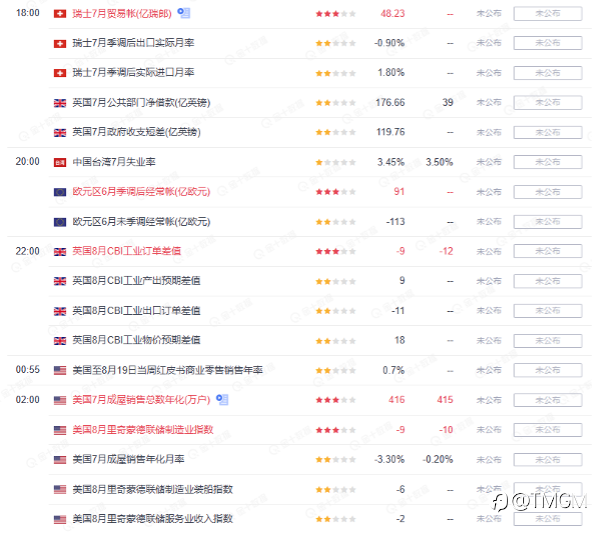Select the 20:00 time label

[x=28, y=161]
